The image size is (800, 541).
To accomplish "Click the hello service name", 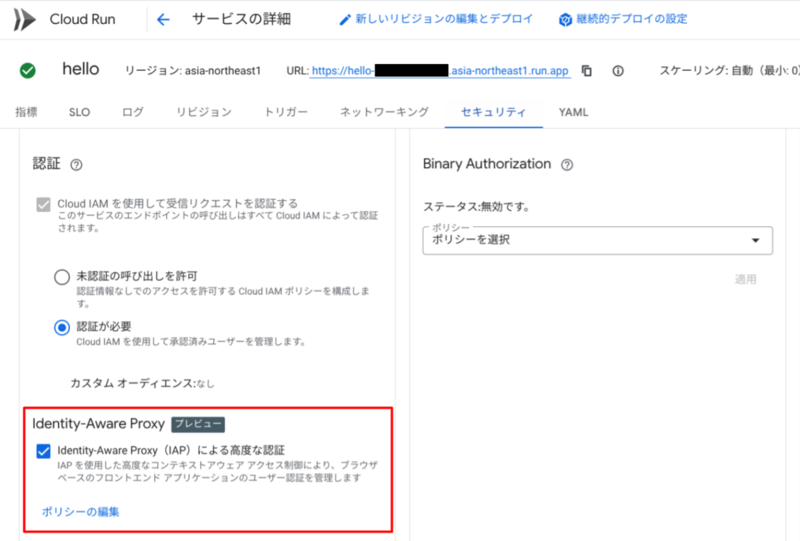I will [x=81, y=69].
